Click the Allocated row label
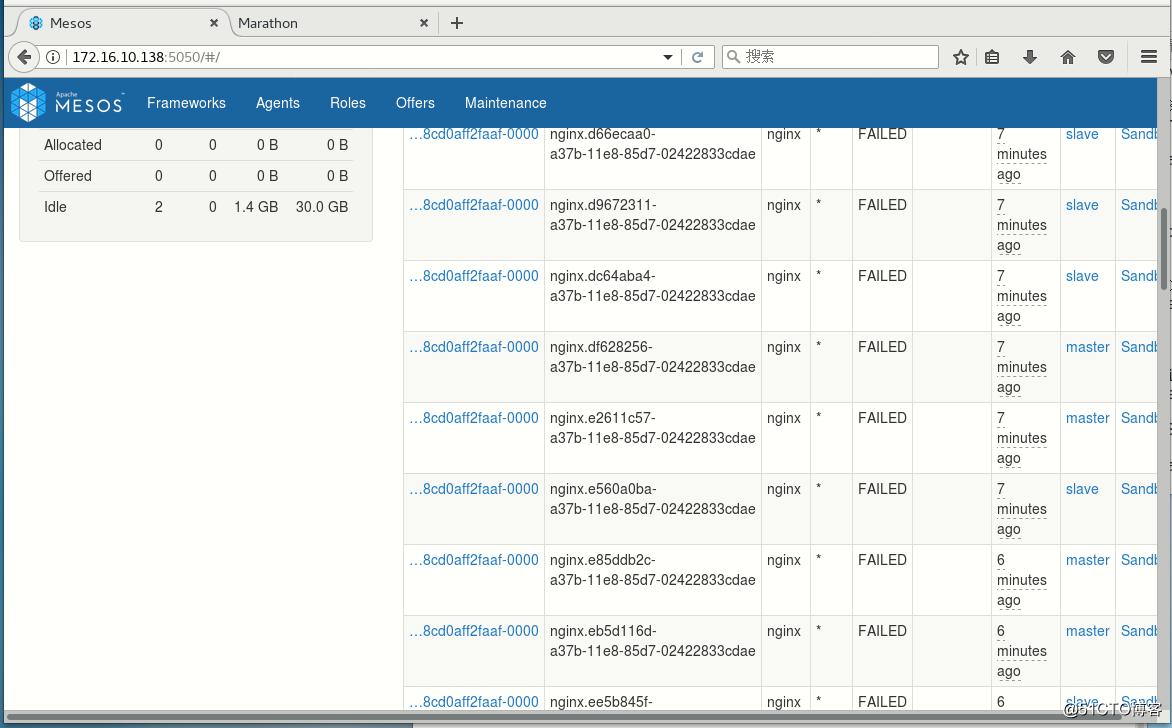 click(73, 145)
